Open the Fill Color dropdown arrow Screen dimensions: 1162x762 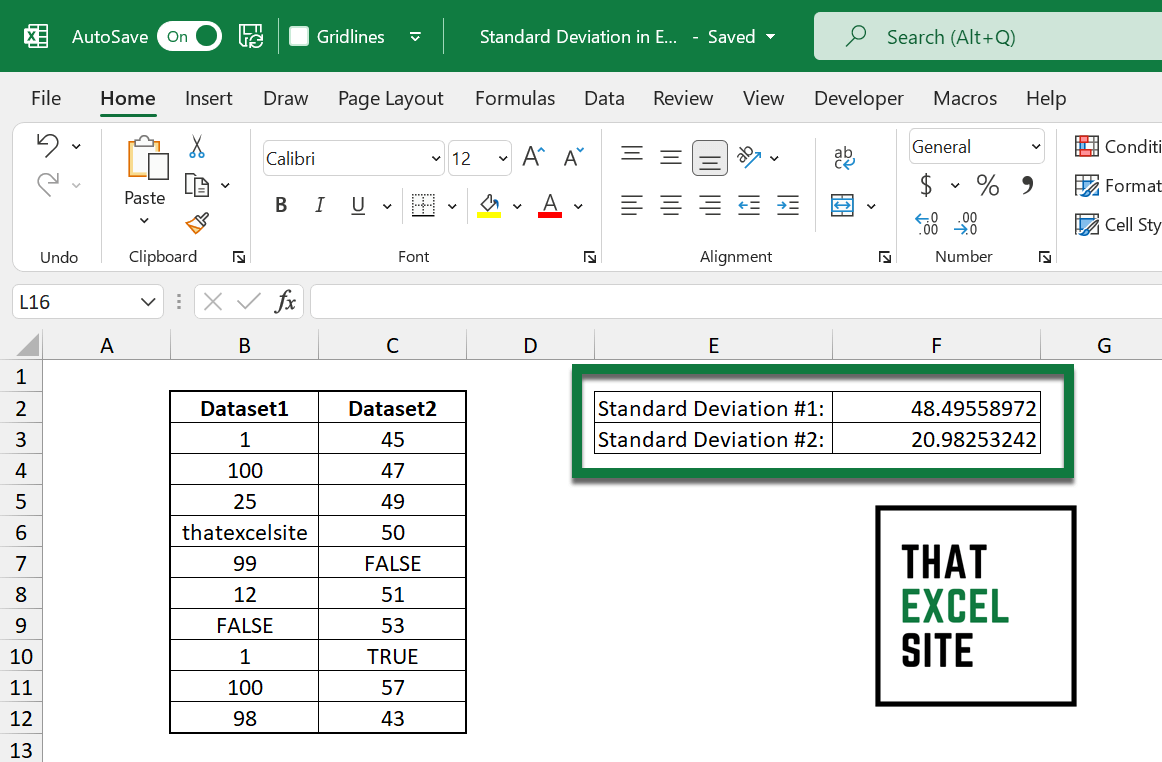pos(517,205)
